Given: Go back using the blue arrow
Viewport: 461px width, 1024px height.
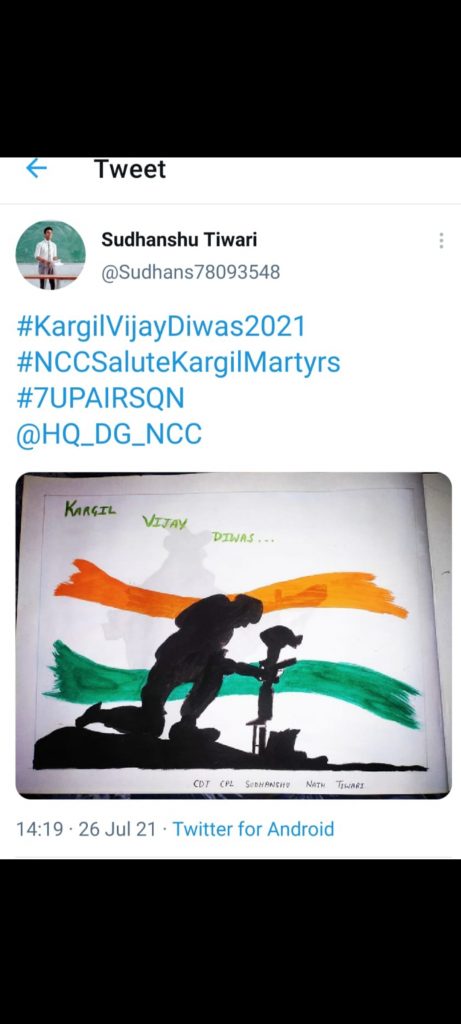Looking at the screenshot, I should (x=37, y=168).
